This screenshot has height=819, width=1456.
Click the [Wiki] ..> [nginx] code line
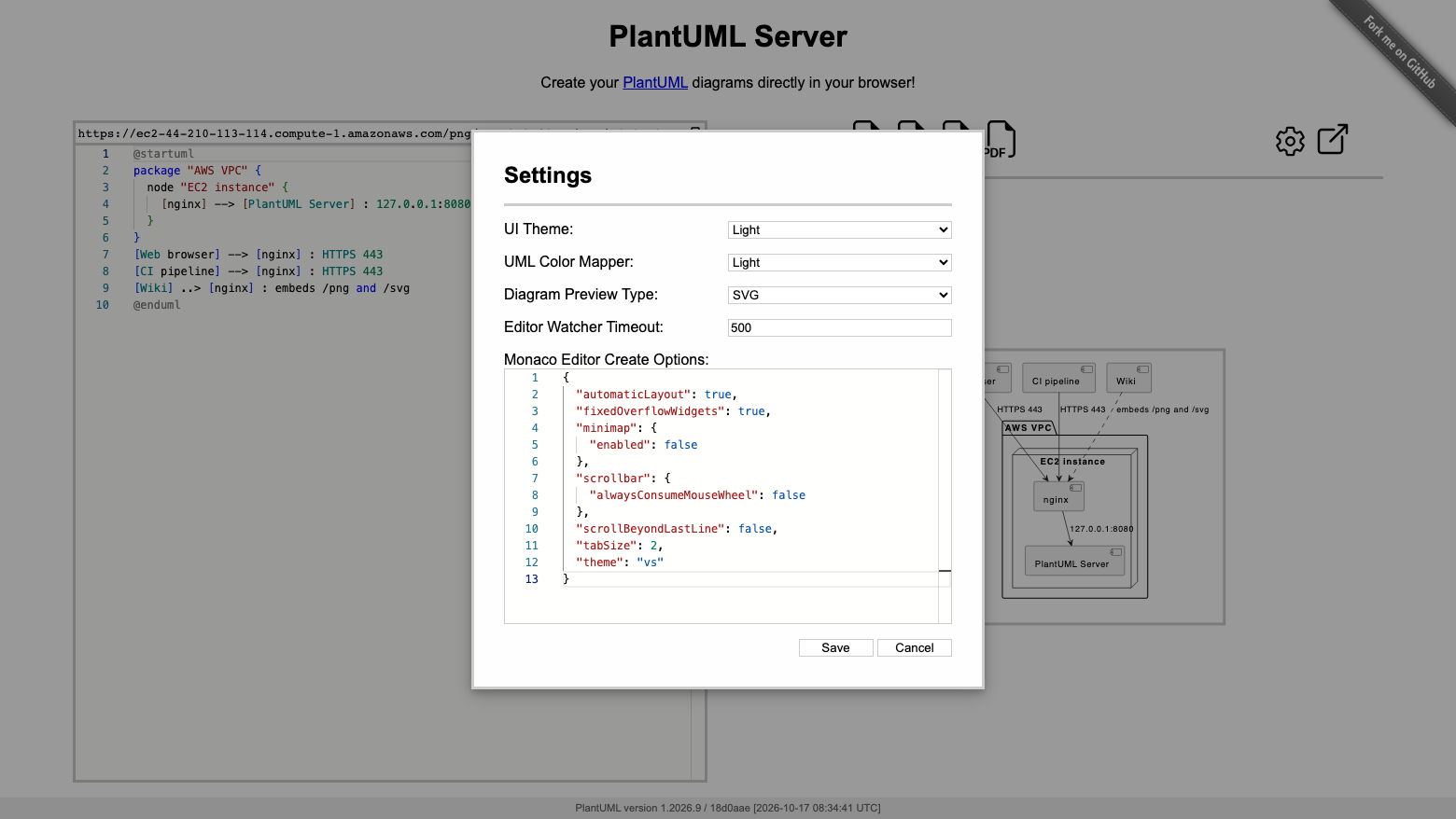click(x=272, y=288)
